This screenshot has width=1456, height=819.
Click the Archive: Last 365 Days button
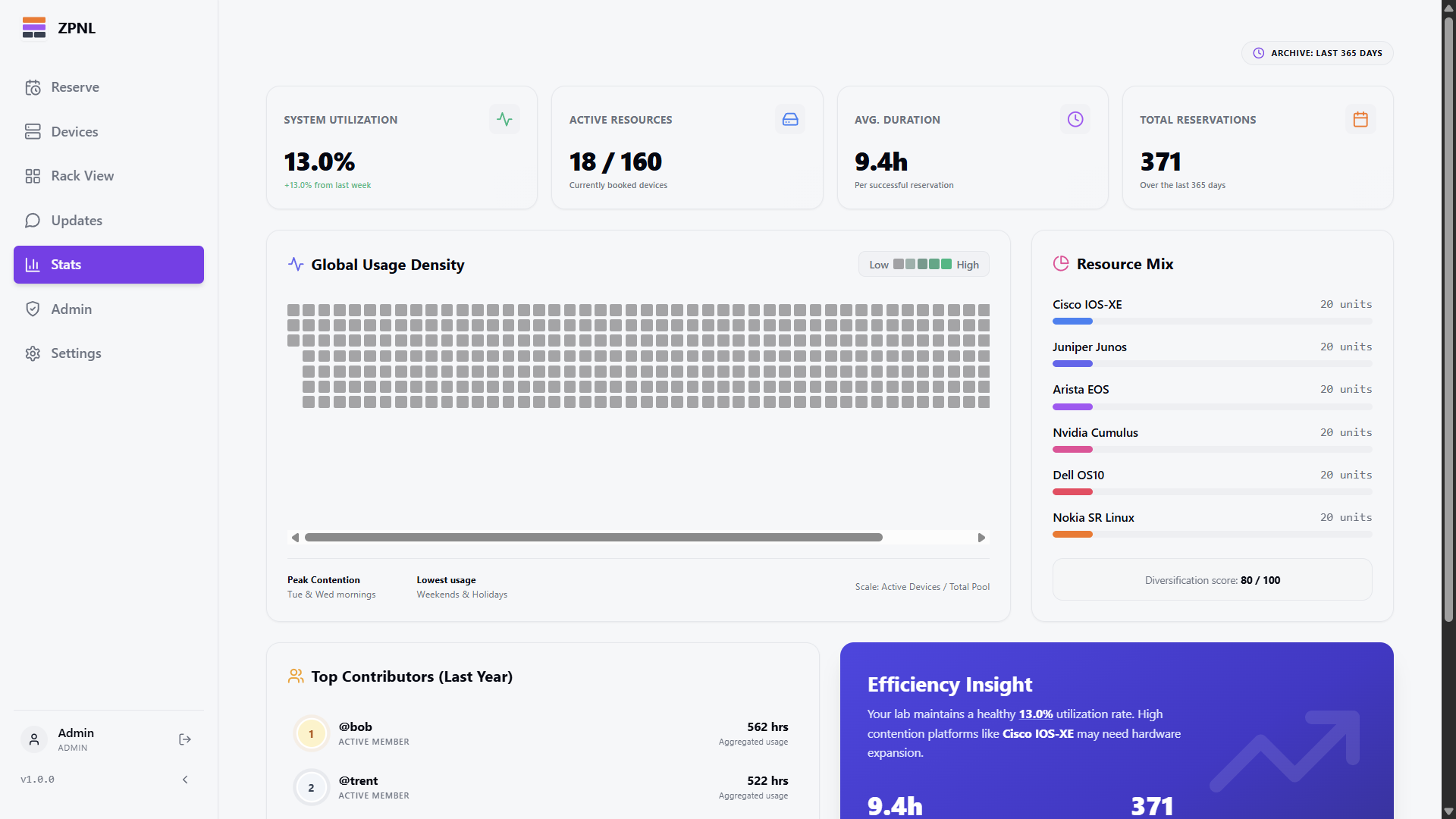1317,53
